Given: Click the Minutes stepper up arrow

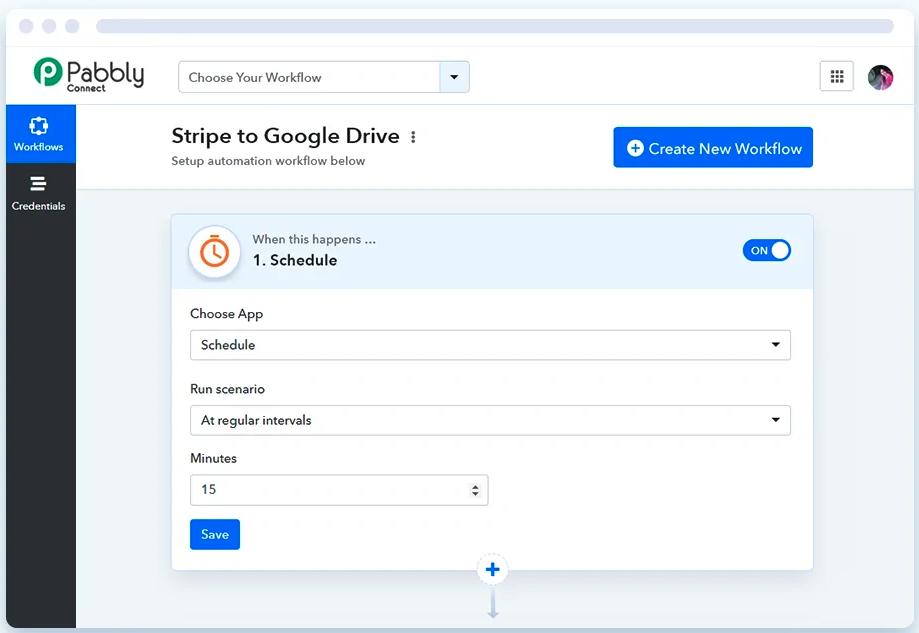Looking at the screenshot, I should [475, 486].
